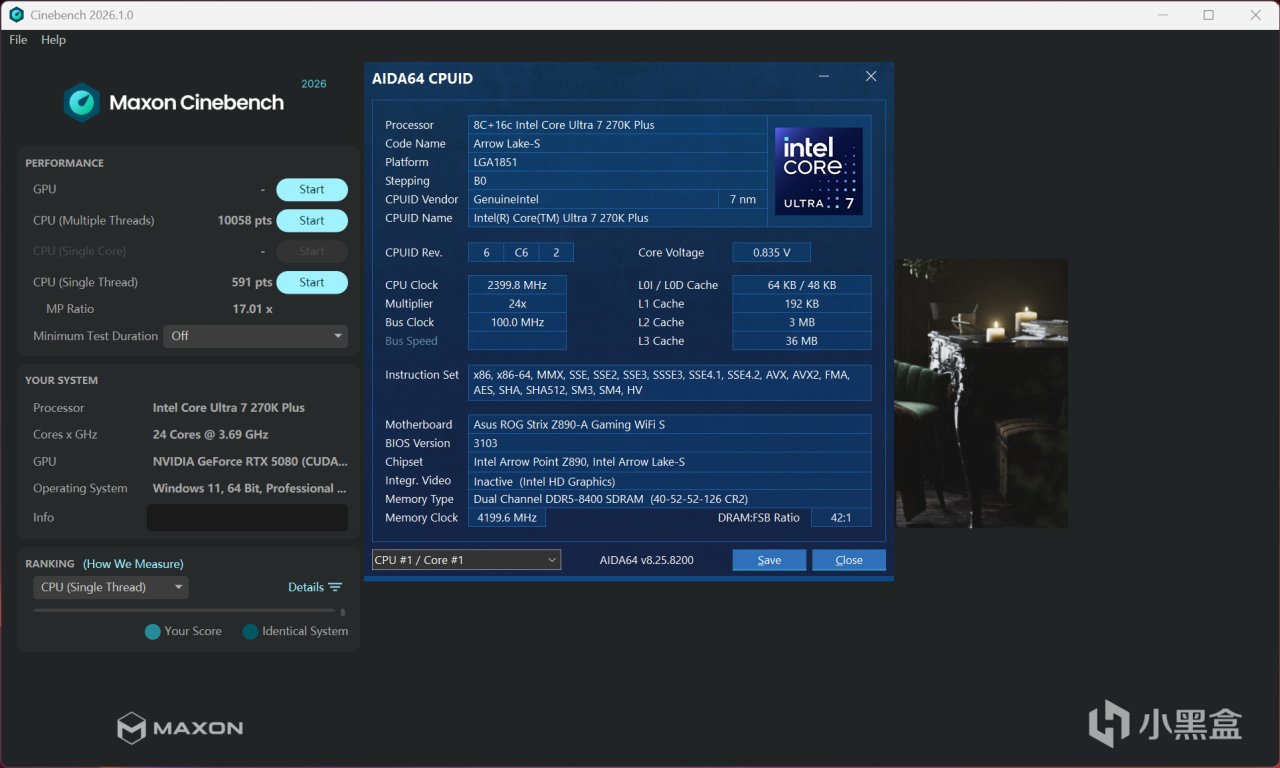The height and width of the screenshot is (768, 1280).
Task: Open the Minimum Test Duration dropdown
Action: pos(257,336)
